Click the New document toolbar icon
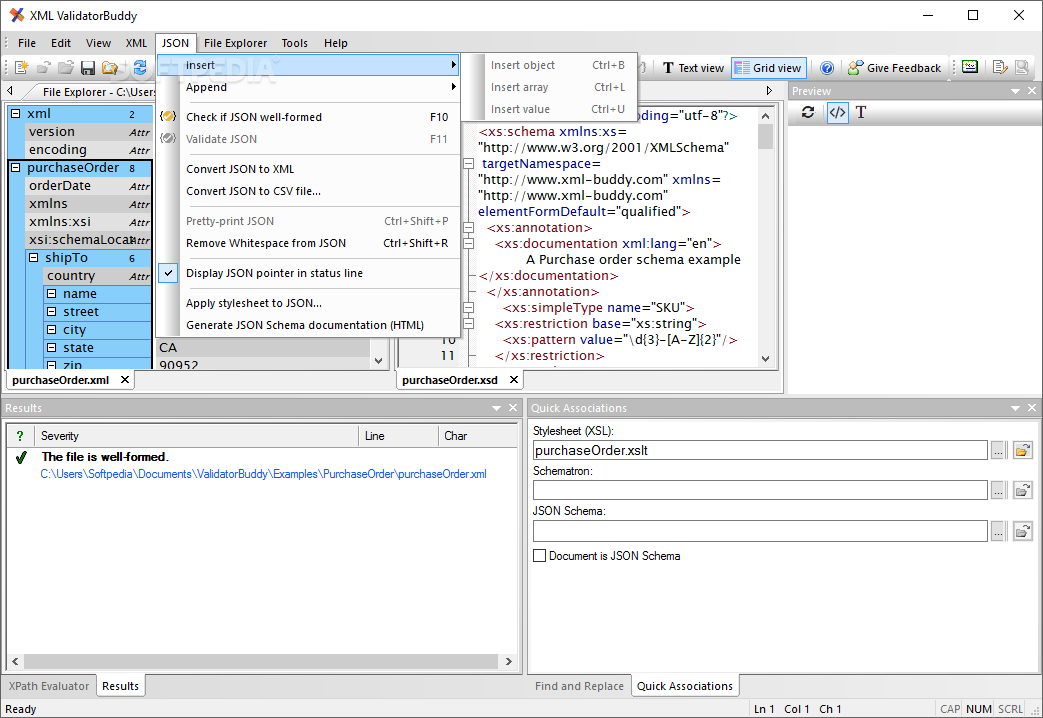 click(21, 68)
